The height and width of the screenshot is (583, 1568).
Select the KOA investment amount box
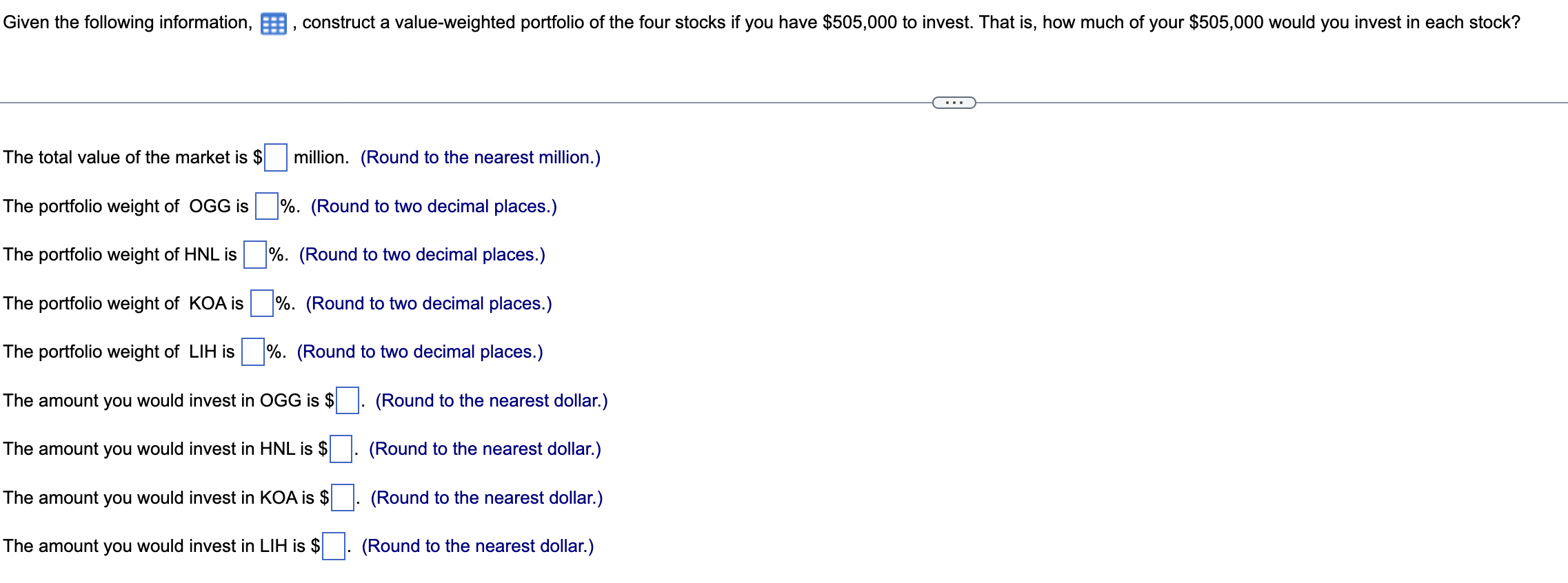[343, 498]
